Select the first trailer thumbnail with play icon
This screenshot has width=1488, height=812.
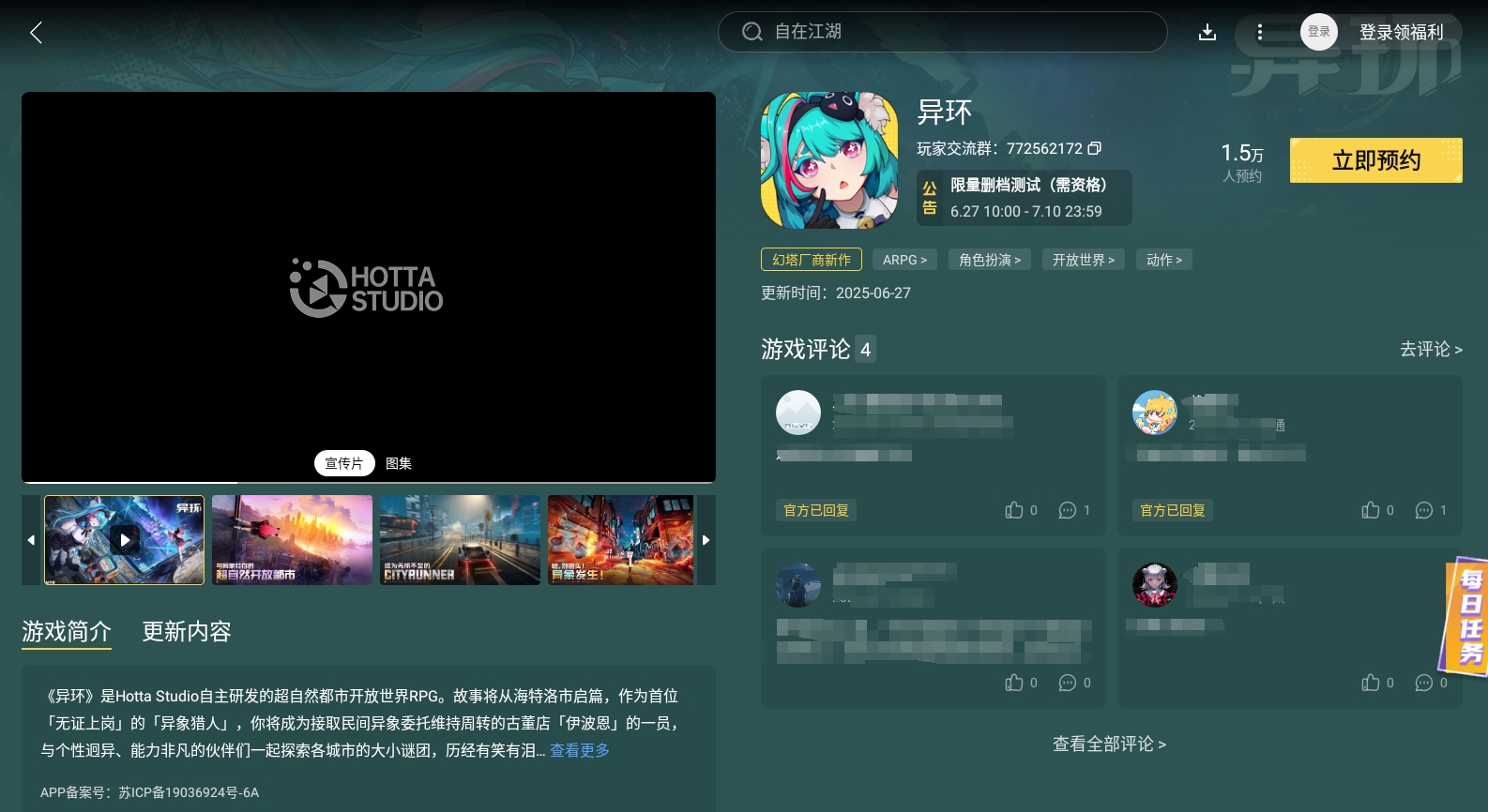pyautogui.click(x=124, y=540)
